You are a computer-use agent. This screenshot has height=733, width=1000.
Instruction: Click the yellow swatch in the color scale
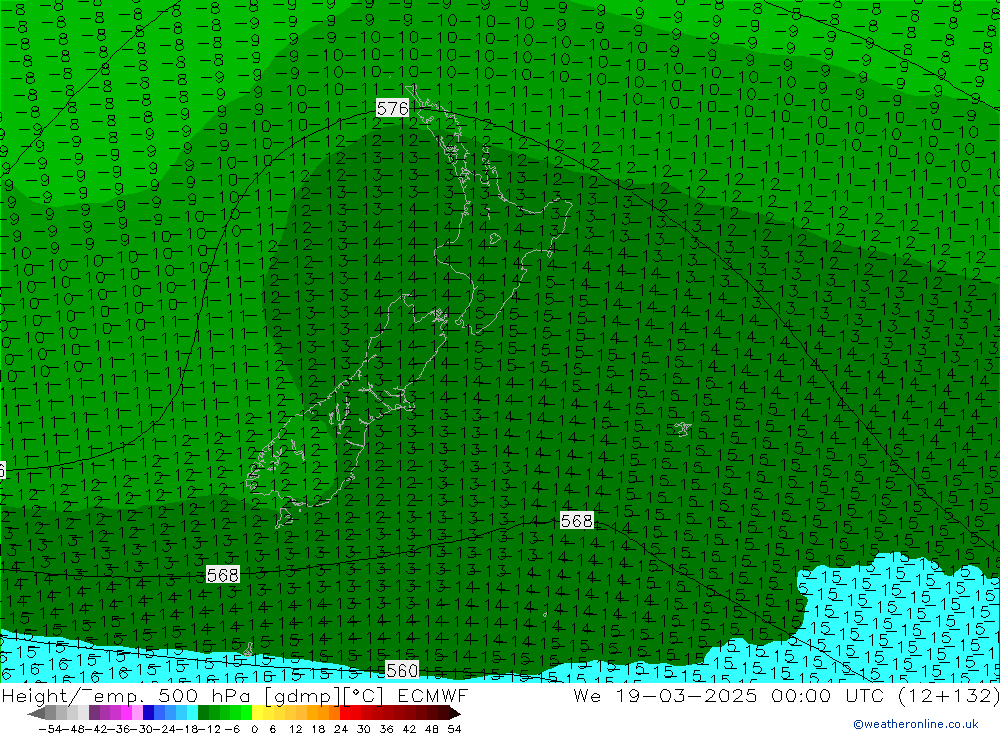tap(257, 713)
